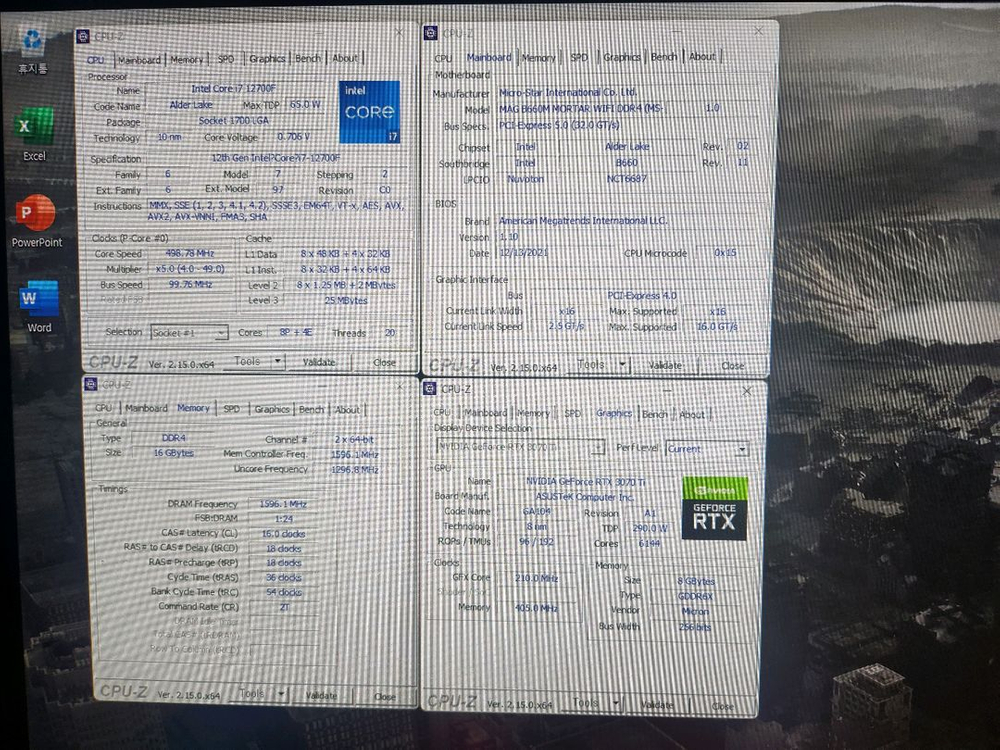Screen dimensions: 1000x750
Task: Close the CPU tab window with X
Action: (399, 32)
